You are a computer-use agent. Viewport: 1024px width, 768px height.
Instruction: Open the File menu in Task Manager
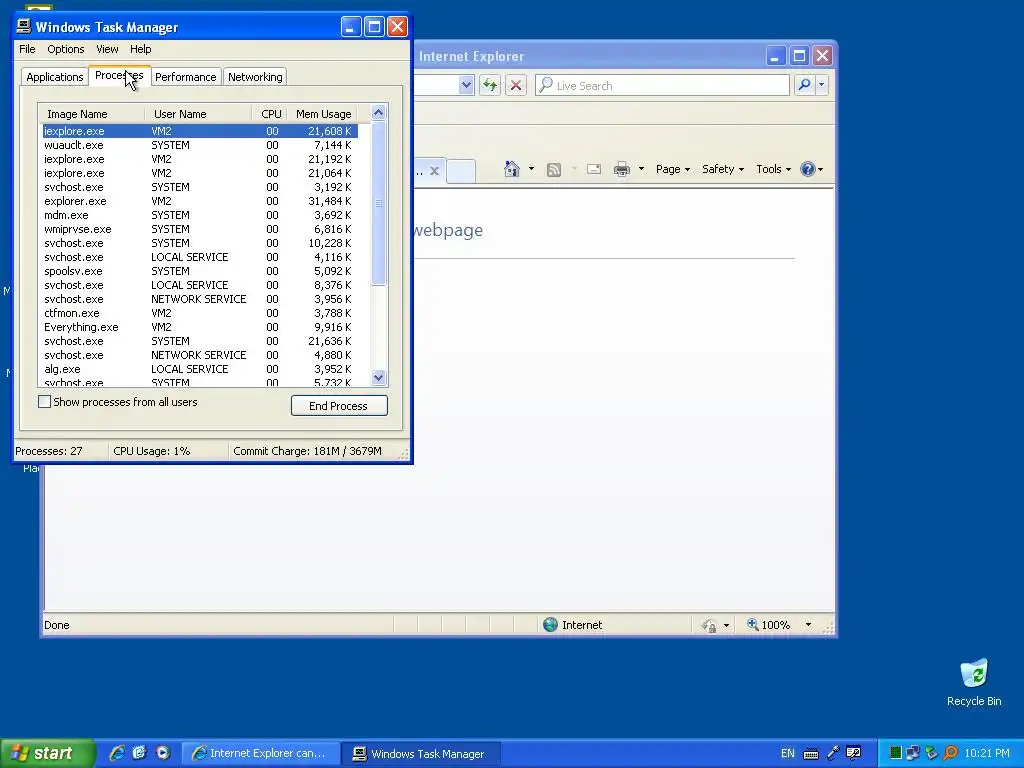pyautogui.click(x=27, y=49)
